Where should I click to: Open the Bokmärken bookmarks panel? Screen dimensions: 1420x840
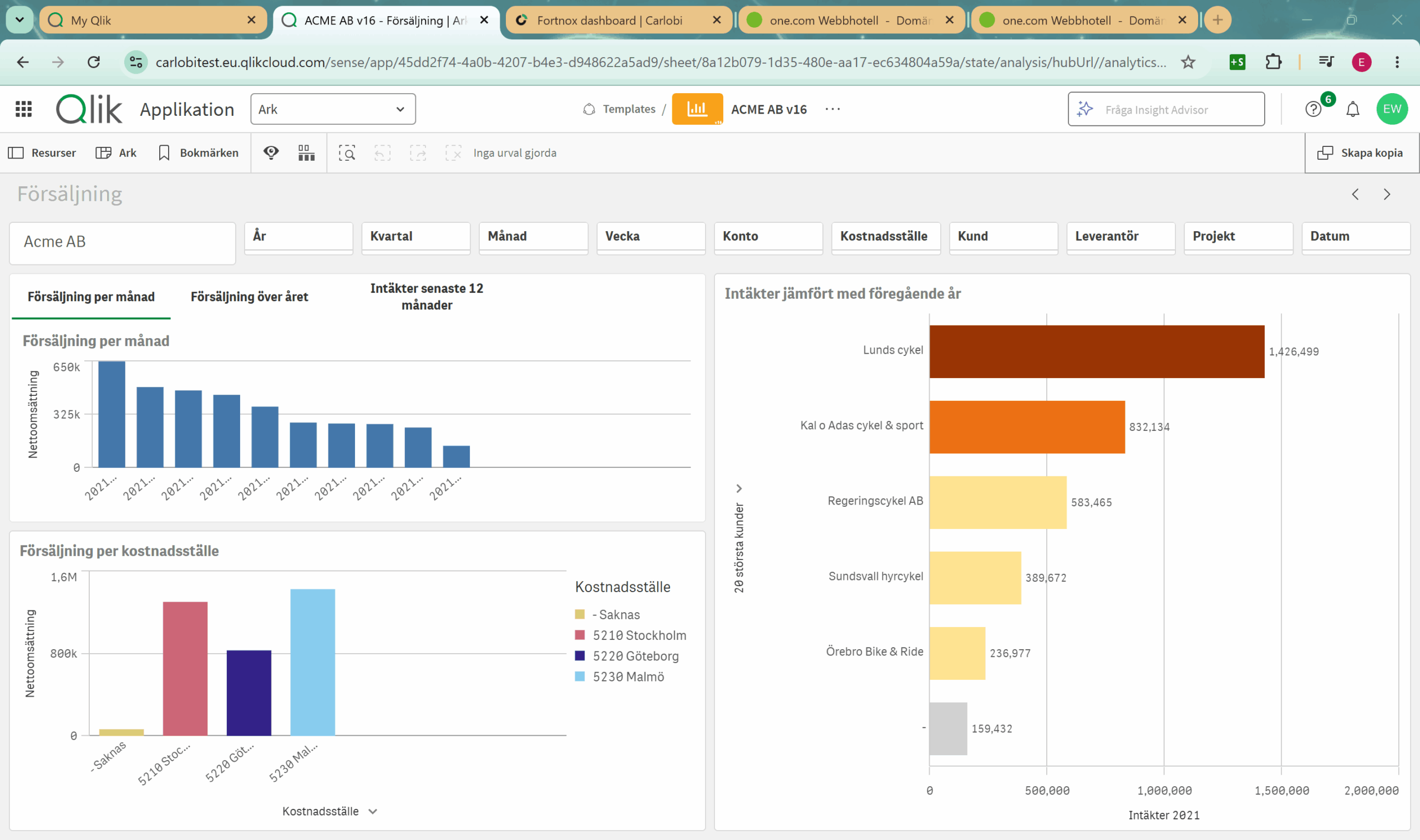(x=198, y=153)
